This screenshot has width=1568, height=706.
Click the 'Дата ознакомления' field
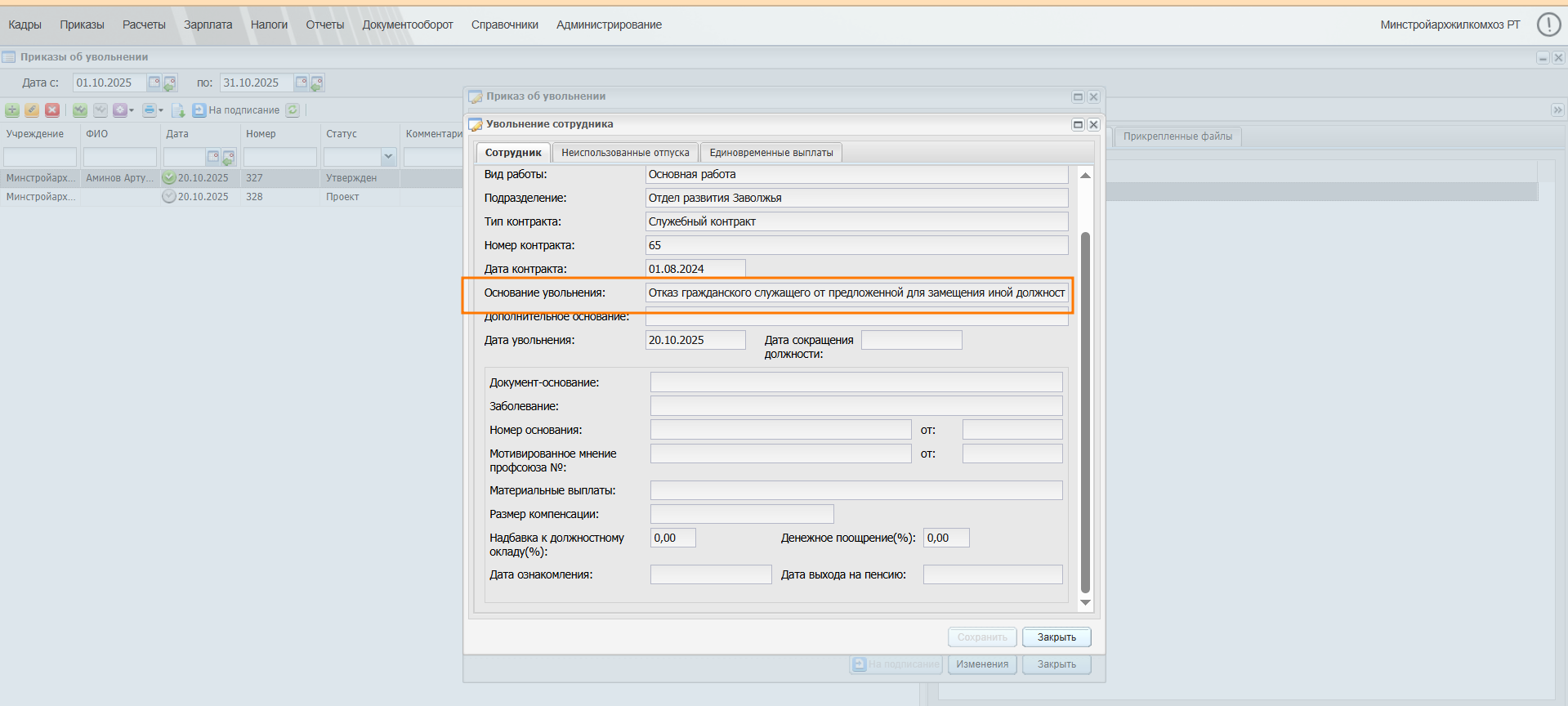711,574
